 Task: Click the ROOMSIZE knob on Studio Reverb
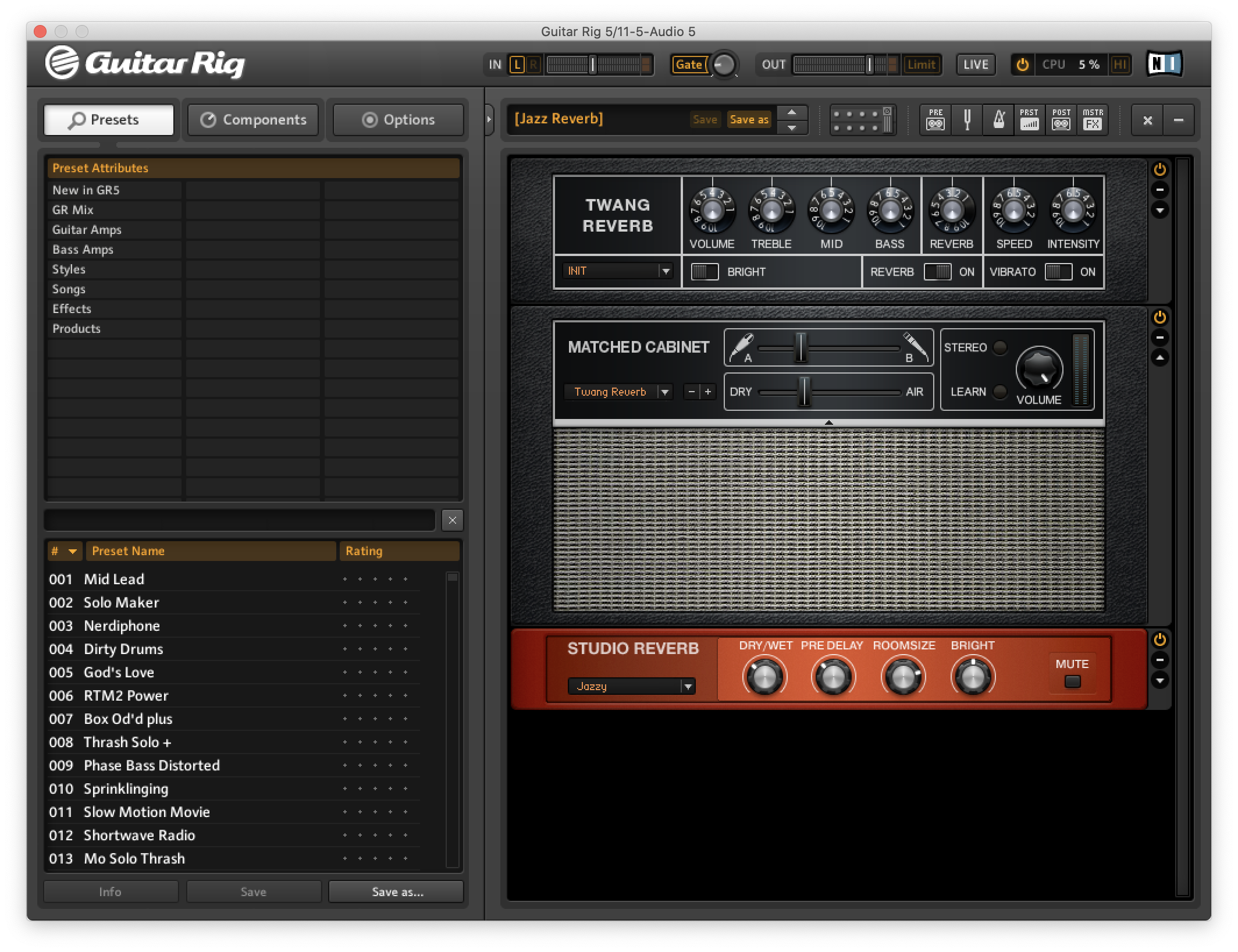click(x=903, y=676)
